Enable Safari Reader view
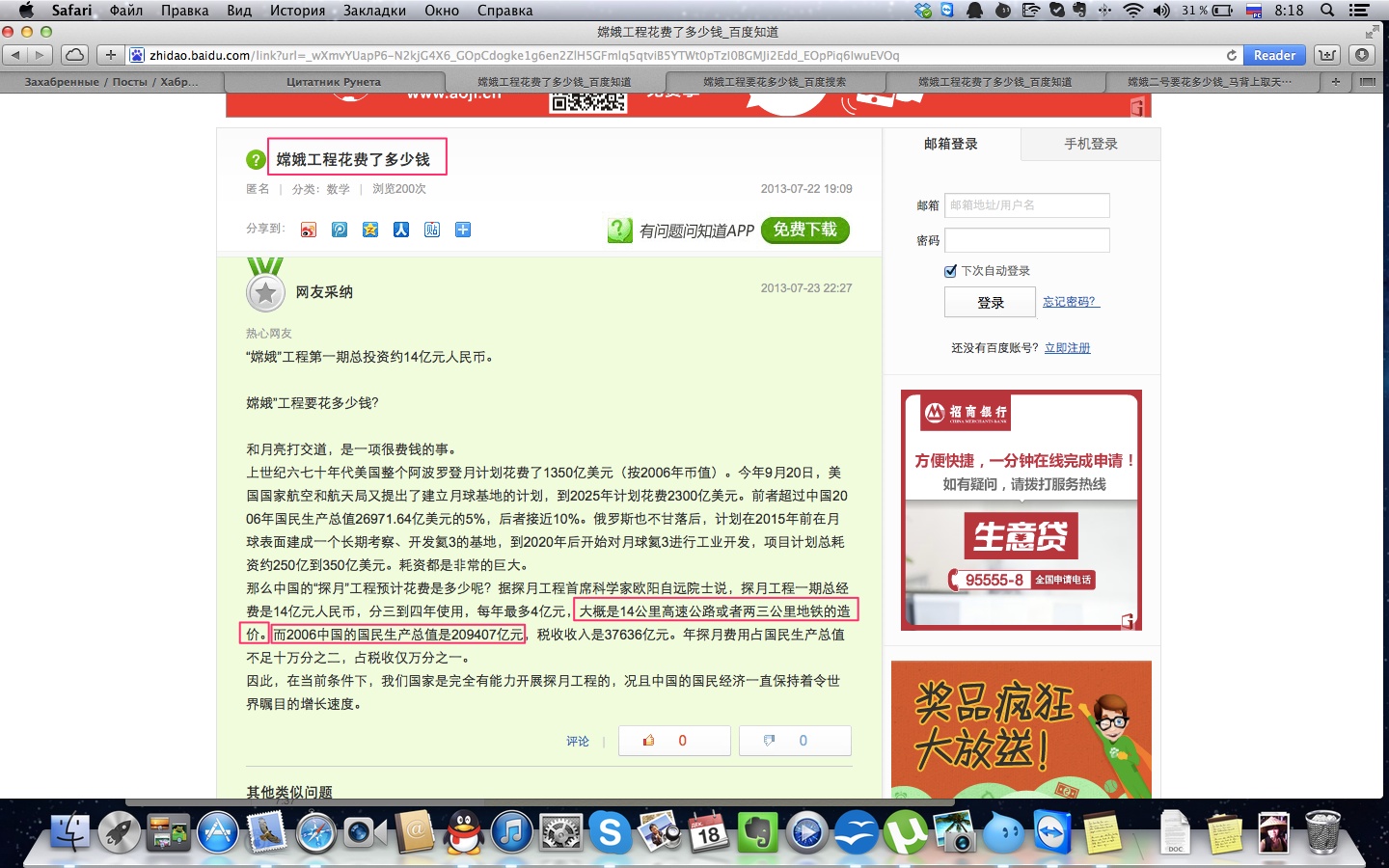The height and width of the screenshot is (868, 1389). pos(1273,56)
